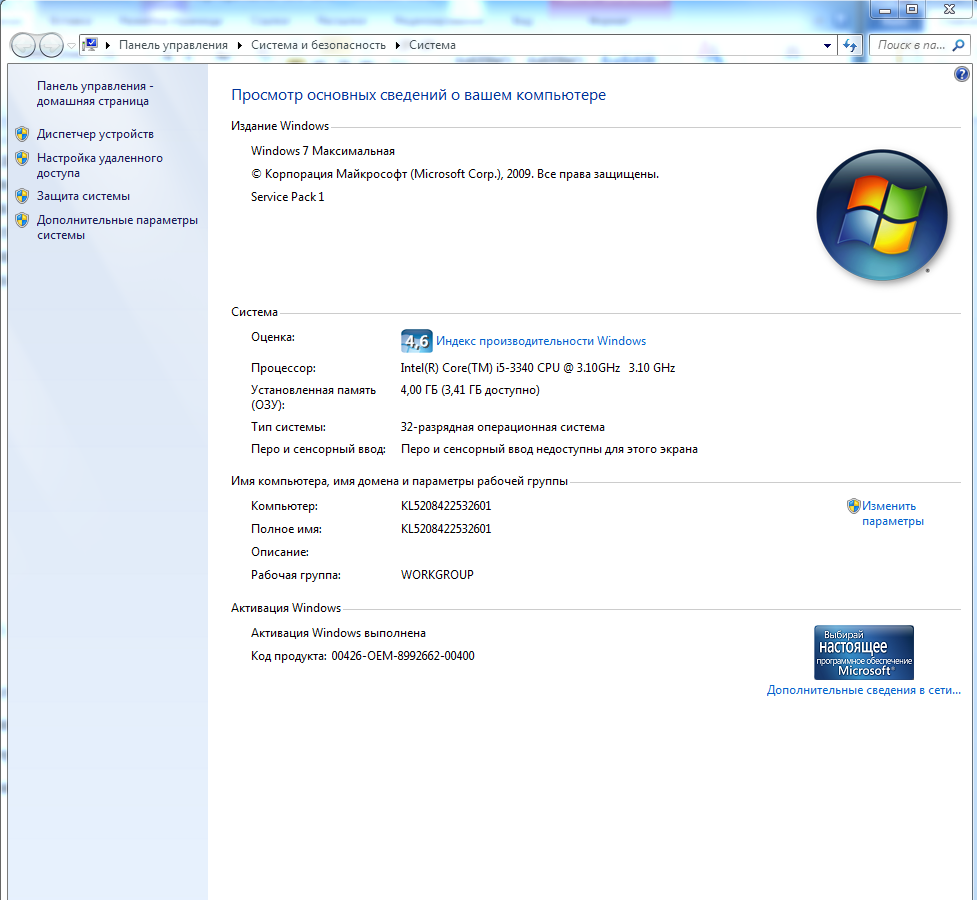
Task: Select 4,00 ГБ installed memory value
Action: tap(470, 390)
